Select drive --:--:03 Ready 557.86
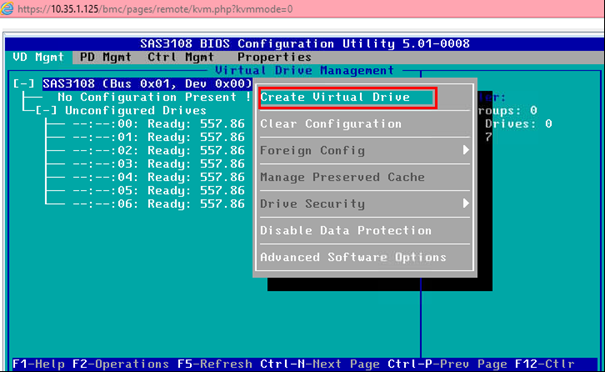 point(158,164)
